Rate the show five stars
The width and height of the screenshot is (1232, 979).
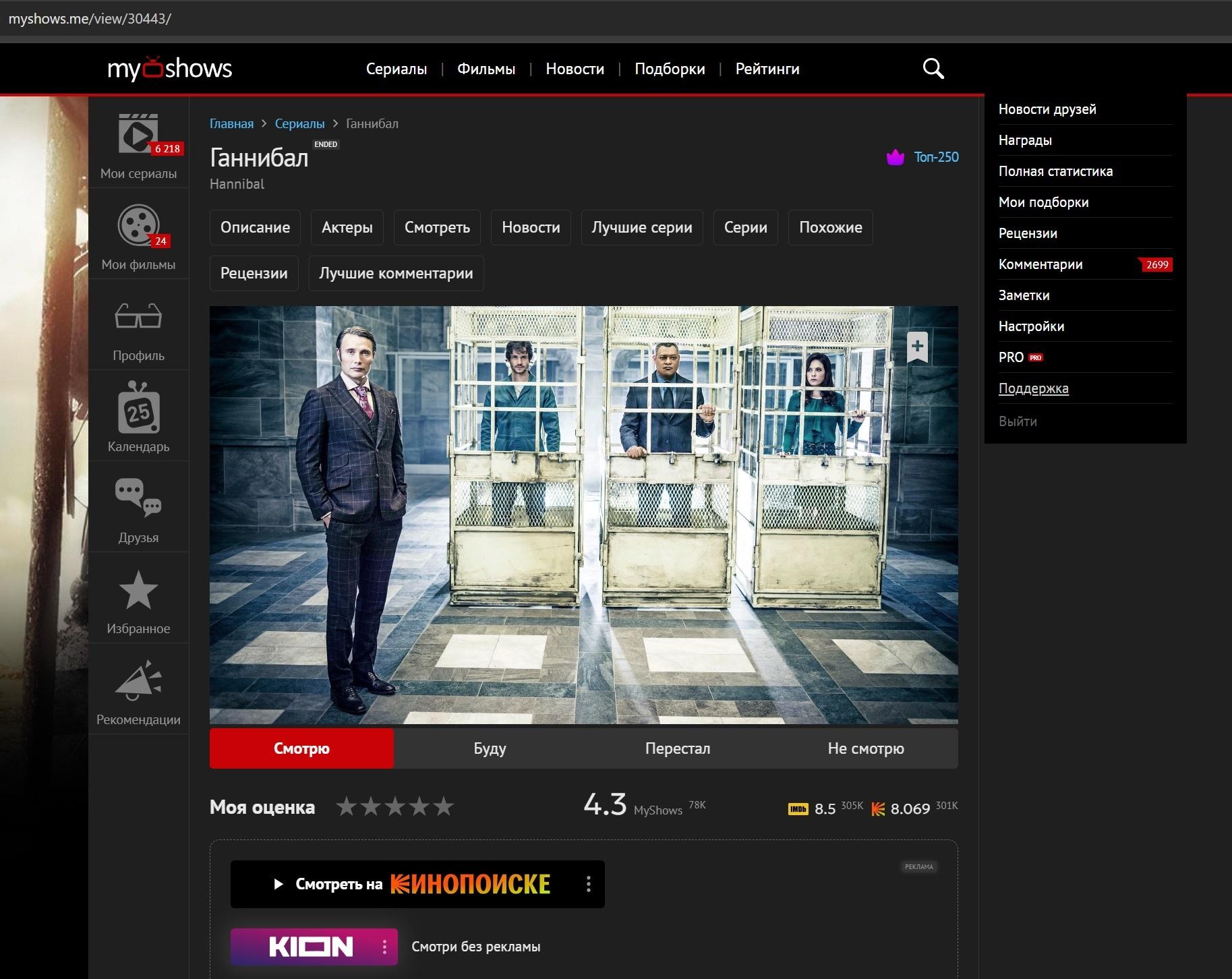click(x=443, y=806)
